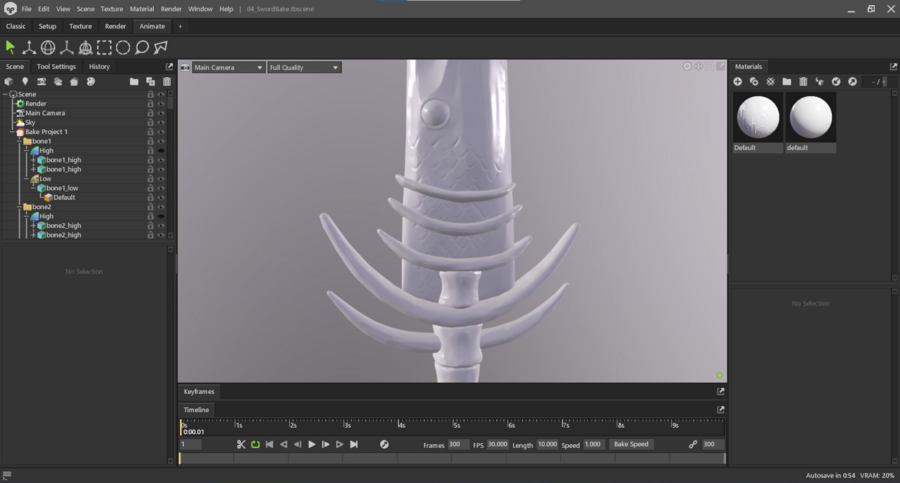Pop out the Materials panel

tap(893, 67)
